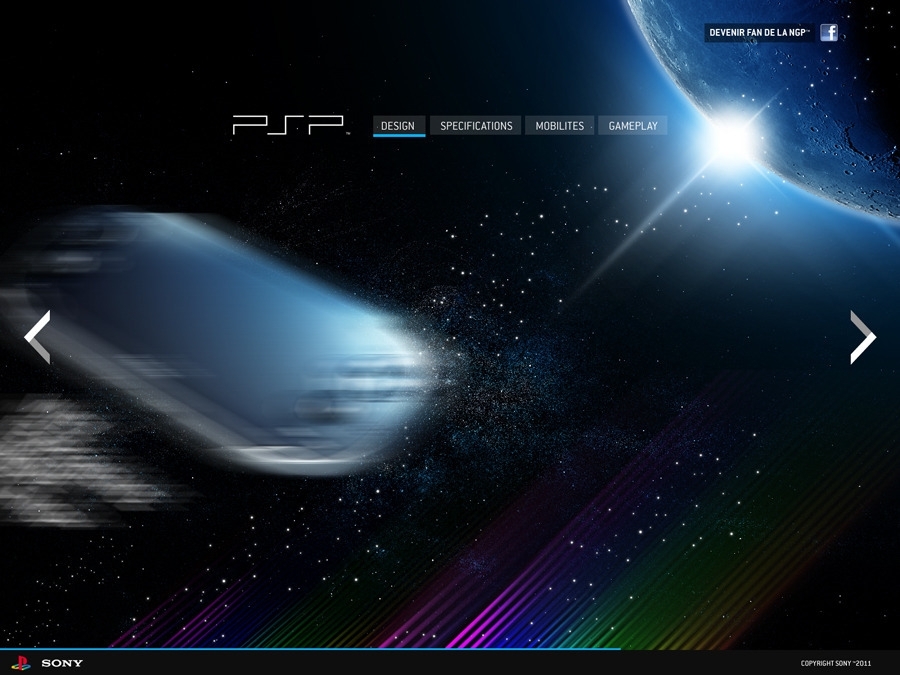Click the PlayStation logo in footer

click(21, 663)
